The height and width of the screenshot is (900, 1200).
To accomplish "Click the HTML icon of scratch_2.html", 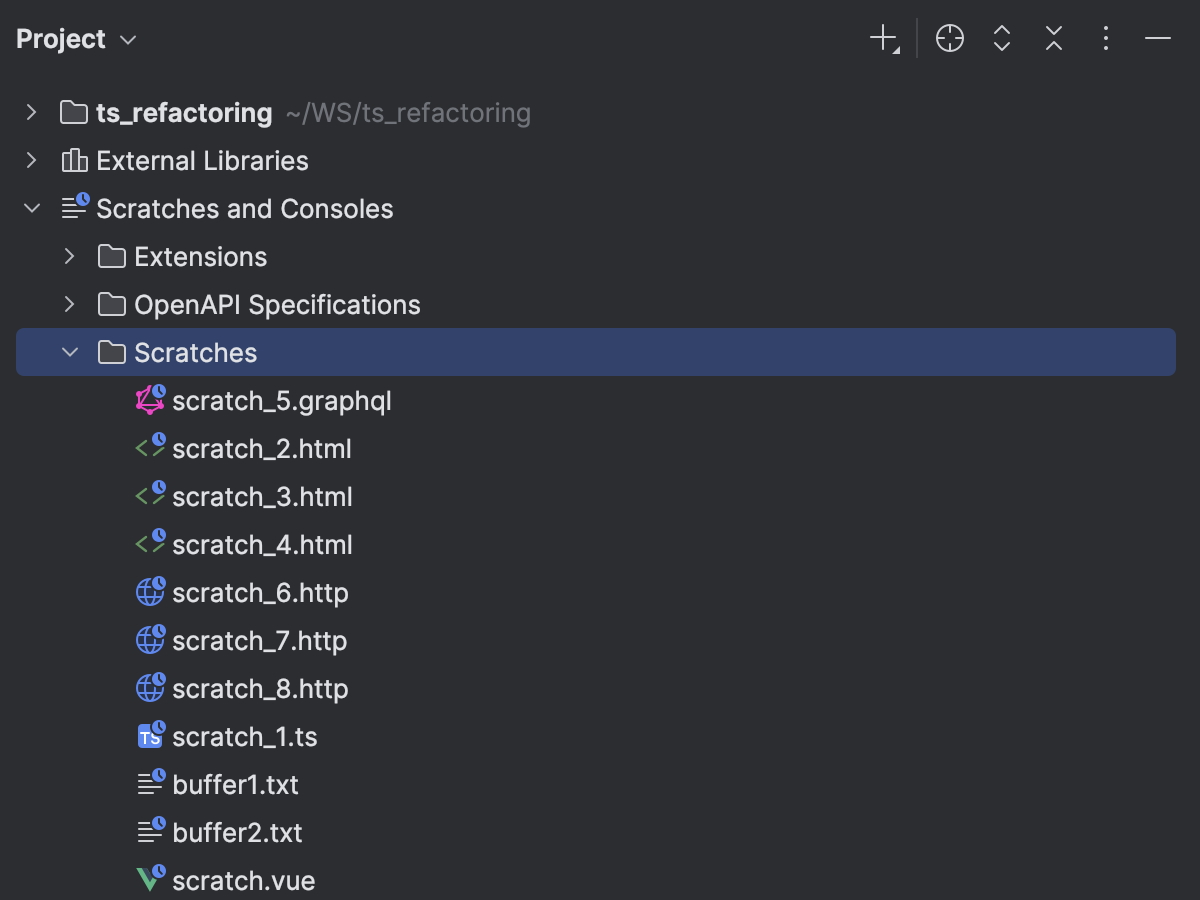I will click(150, 448).
